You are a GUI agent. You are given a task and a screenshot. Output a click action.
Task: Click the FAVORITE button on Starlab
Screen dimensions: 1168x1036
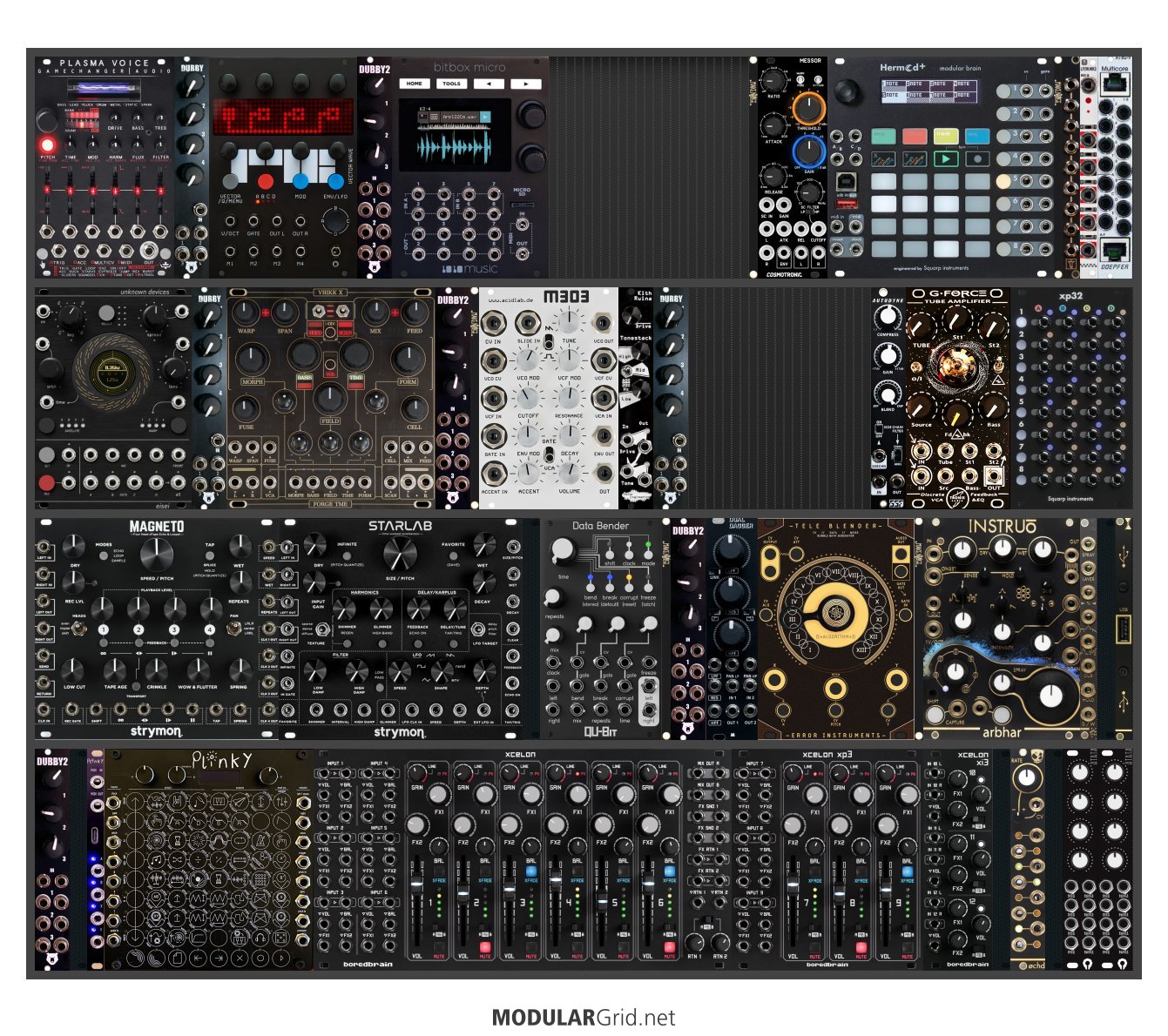pos(454,555)
